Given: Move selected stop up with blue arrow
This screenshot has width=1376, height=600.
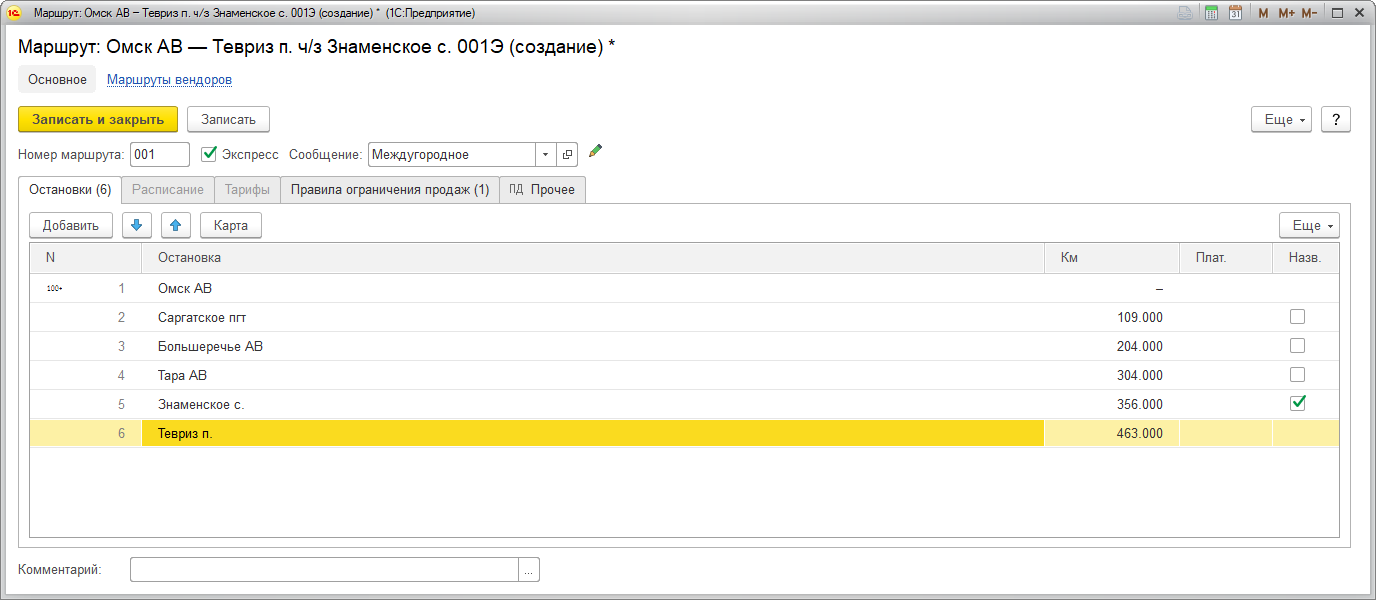Looking at the screenshot, I should 175,225.
